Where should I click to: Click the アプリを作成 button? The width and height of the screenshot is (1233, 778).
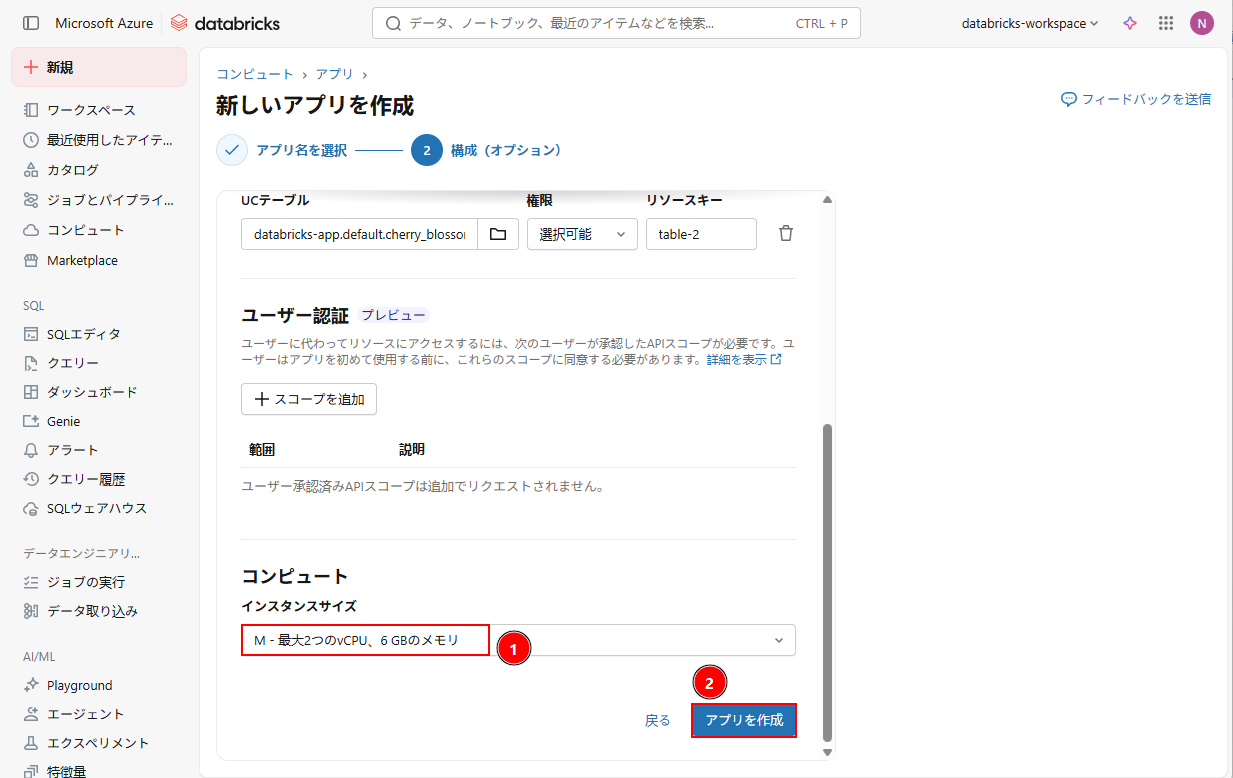(x=743, y=720)
